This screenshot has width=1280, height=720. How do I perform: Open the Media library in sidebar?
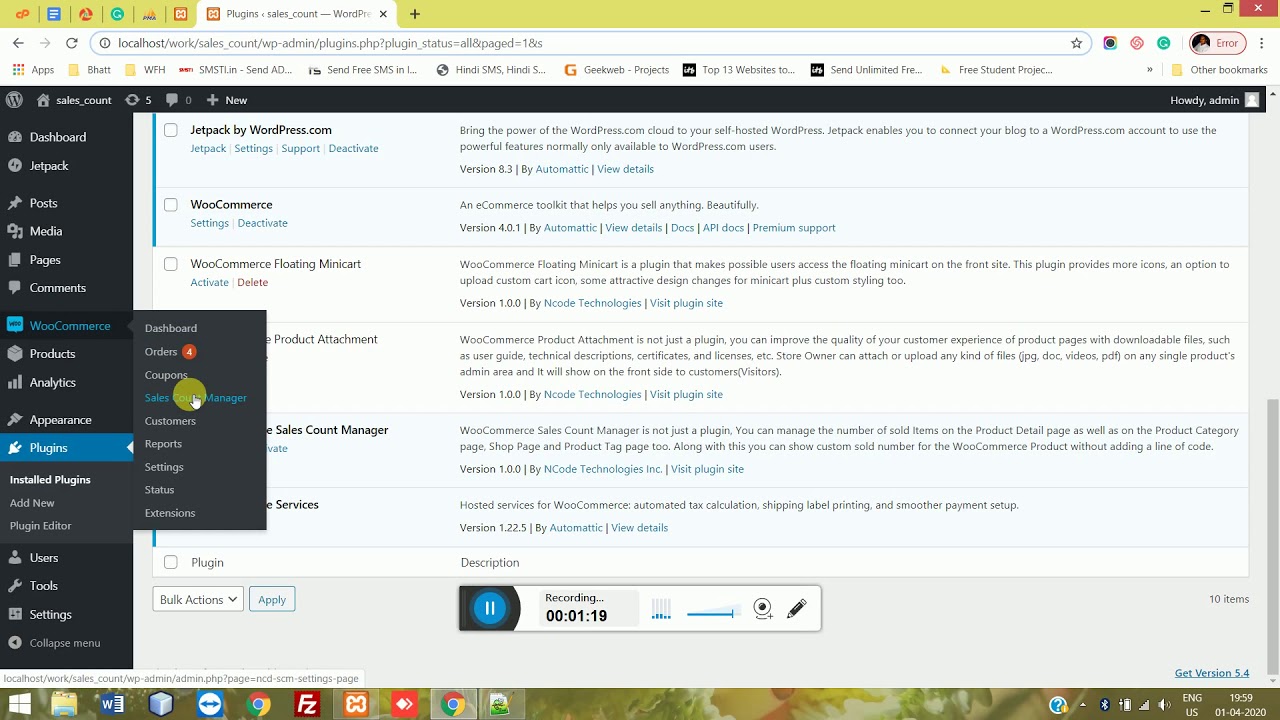coord(46,231)
